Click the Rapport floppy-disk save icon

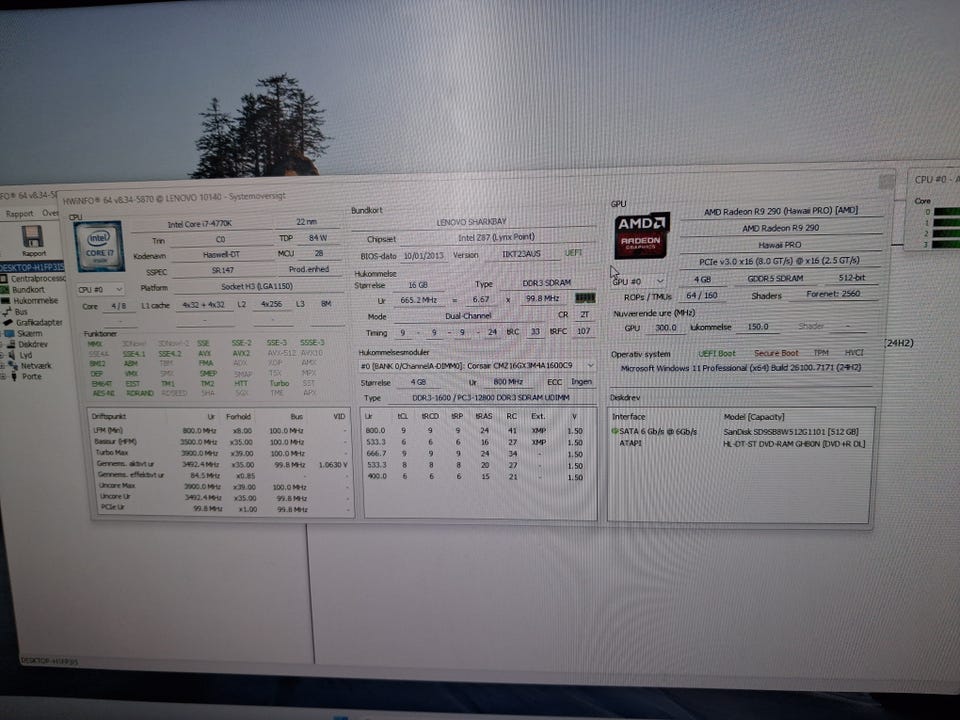[x=32, y=237]
